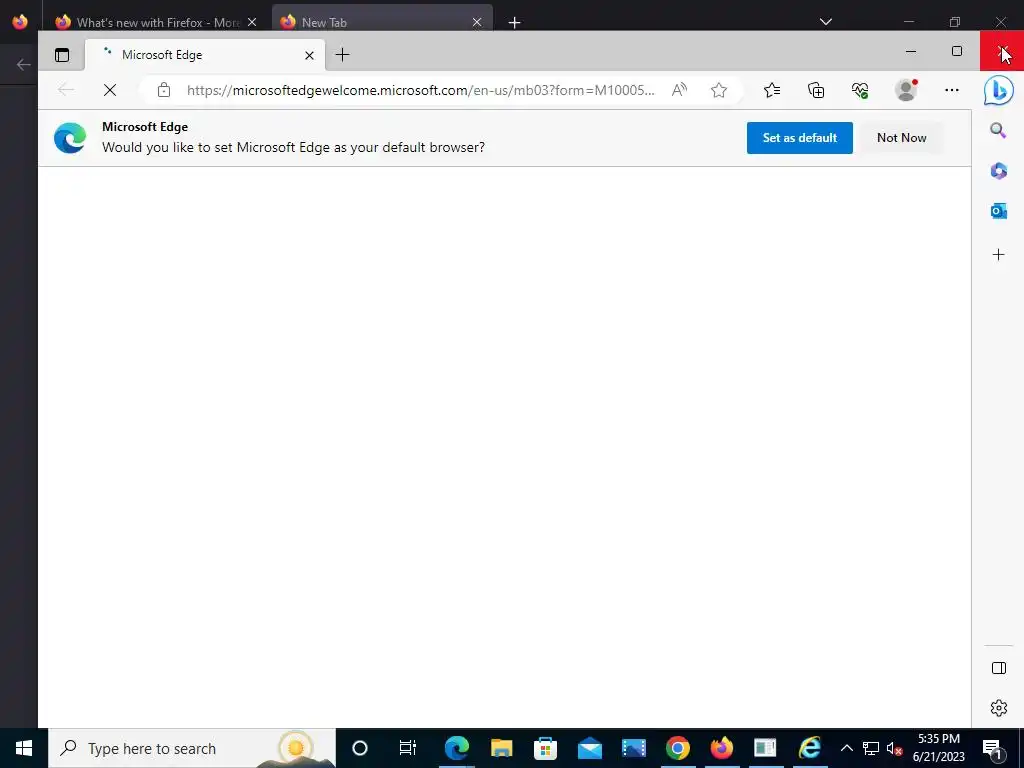Open Browser essentials heart icon
Viewport: 1024px width, 768px height.
tap(860, 90)
